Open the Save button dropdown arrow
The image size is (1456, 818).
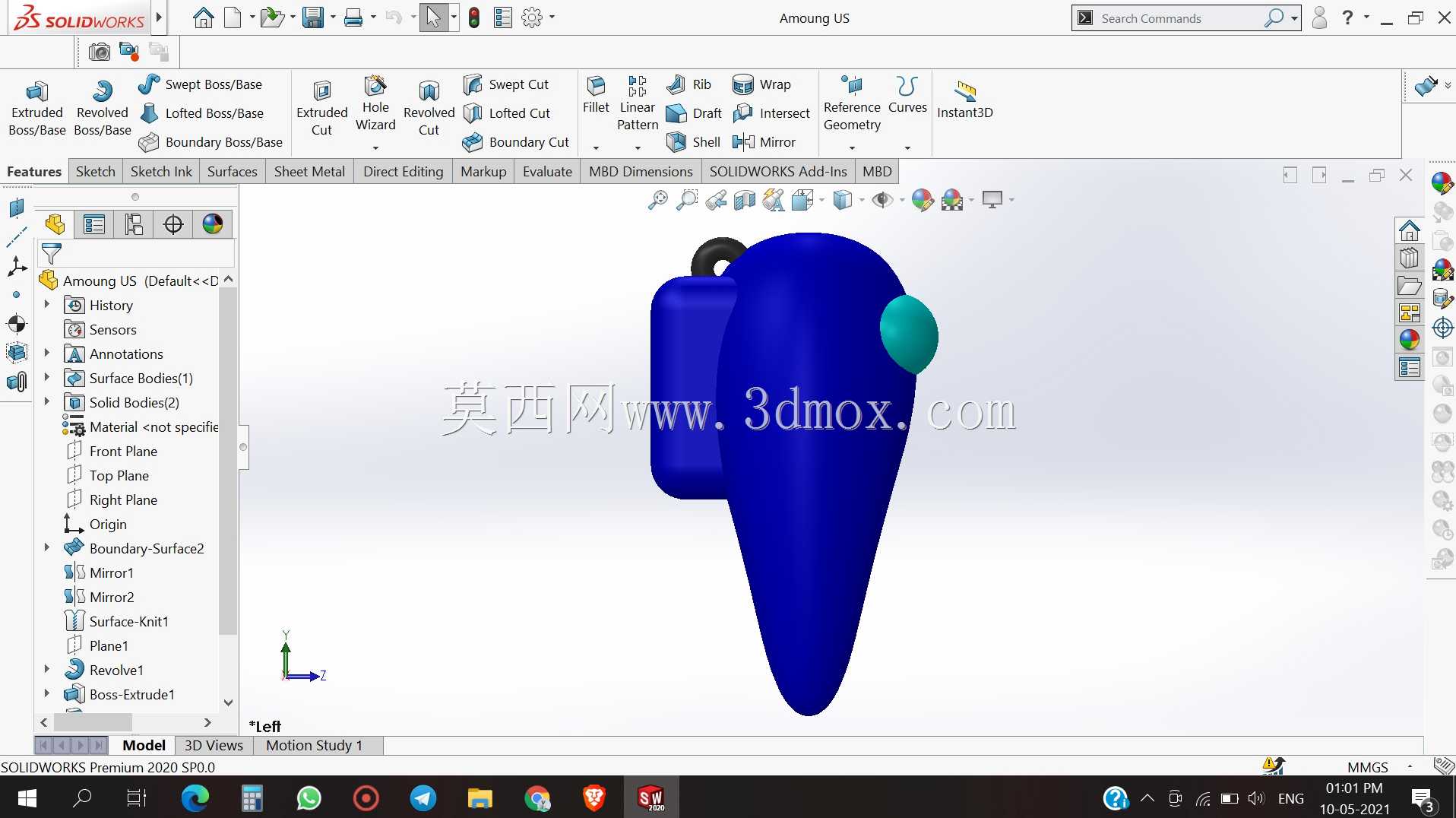[x=333, y=17]
